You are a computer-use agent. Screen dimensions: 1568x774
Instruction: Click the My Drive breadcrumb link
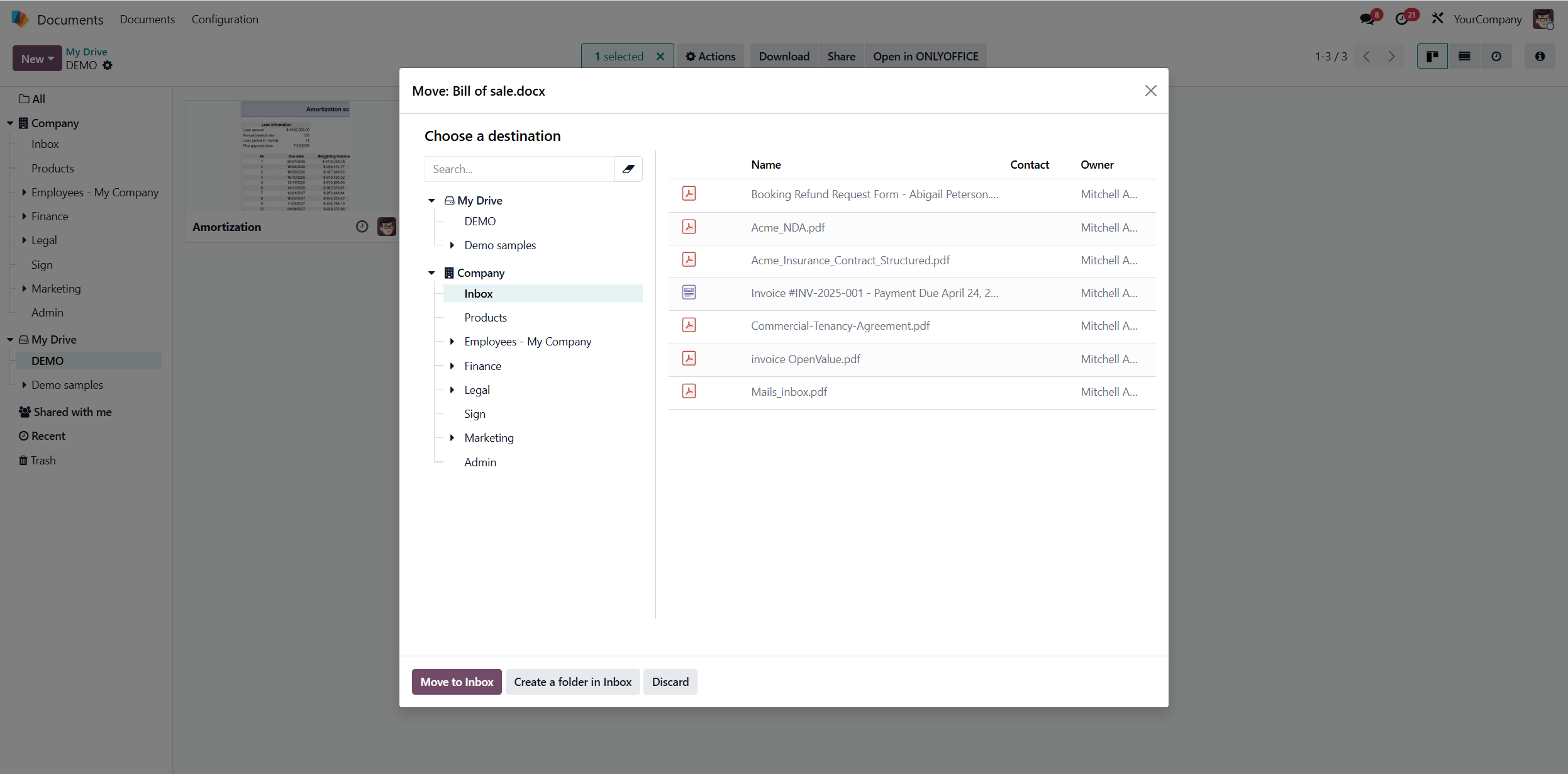tap(86, 52)
